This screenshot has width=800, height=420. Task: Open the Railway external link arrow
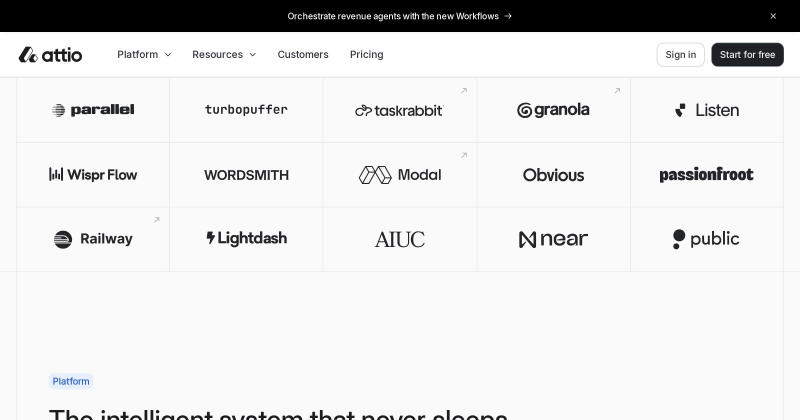[157, 220]
